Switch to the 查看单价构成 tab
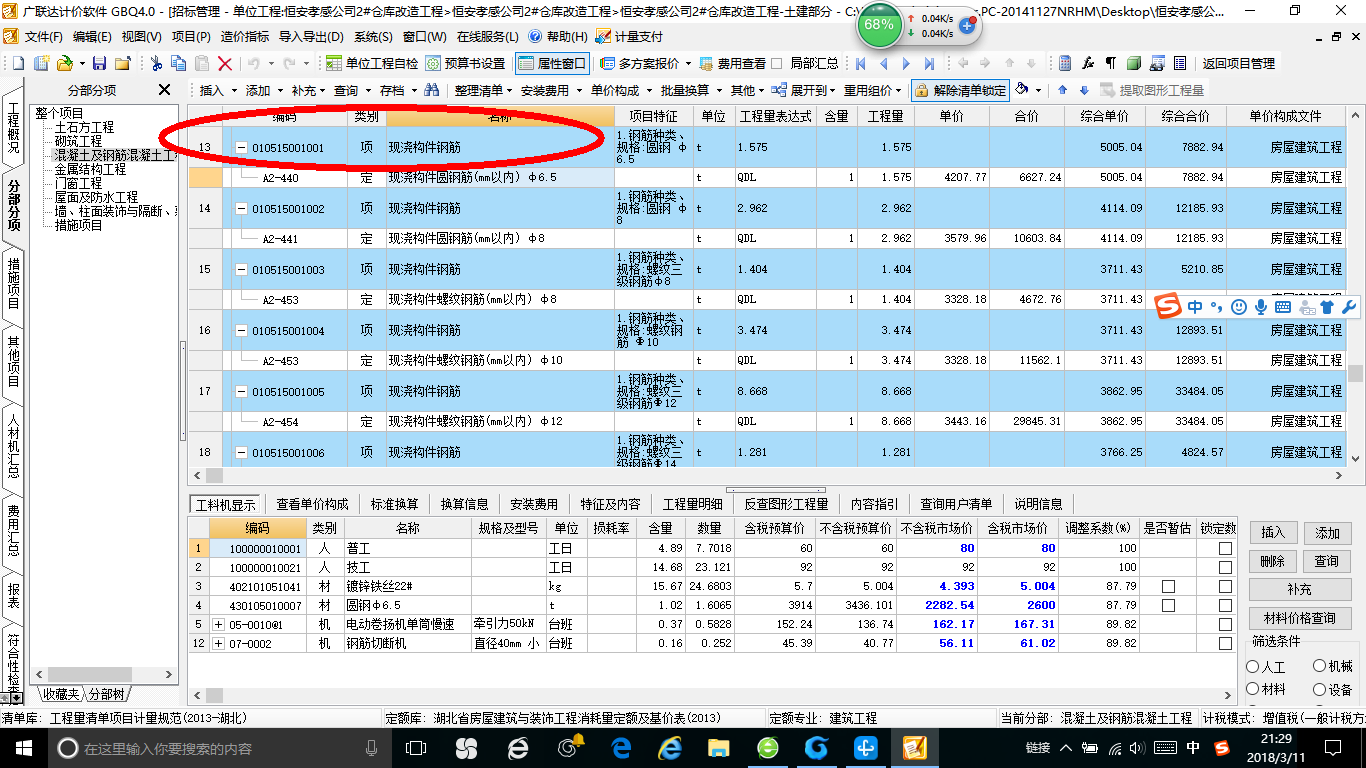Viewport: 1366px width, 768px height. (x=312, y=504)
